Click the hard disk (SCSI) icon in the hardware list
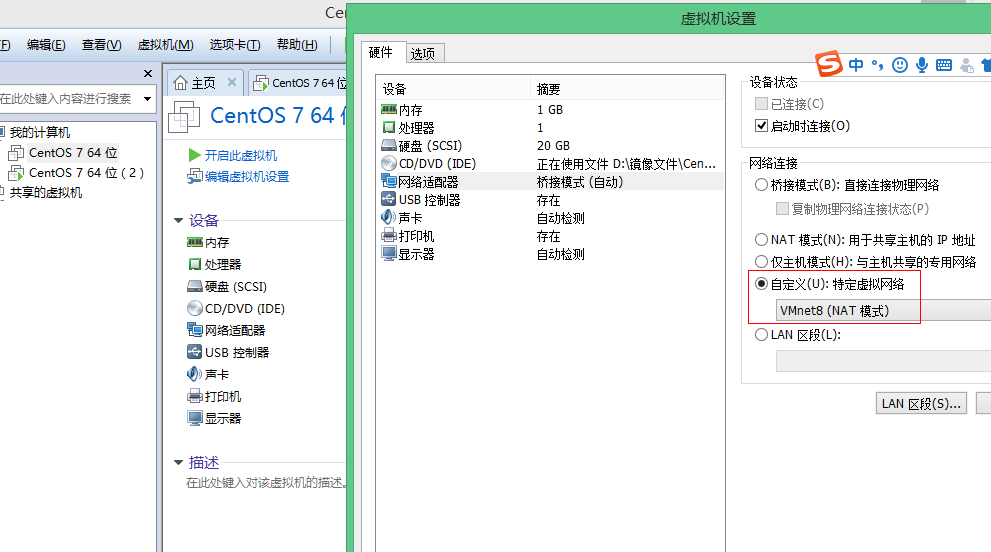Image resolution: width=991 pixels, height=552 pixels. click(x=389, y=145)
